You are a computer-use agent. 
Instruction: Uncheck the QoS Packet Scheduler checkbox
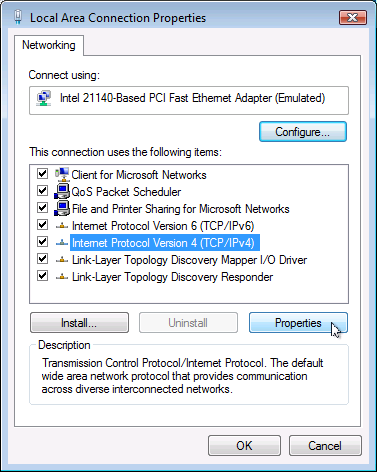pos(42,191)
